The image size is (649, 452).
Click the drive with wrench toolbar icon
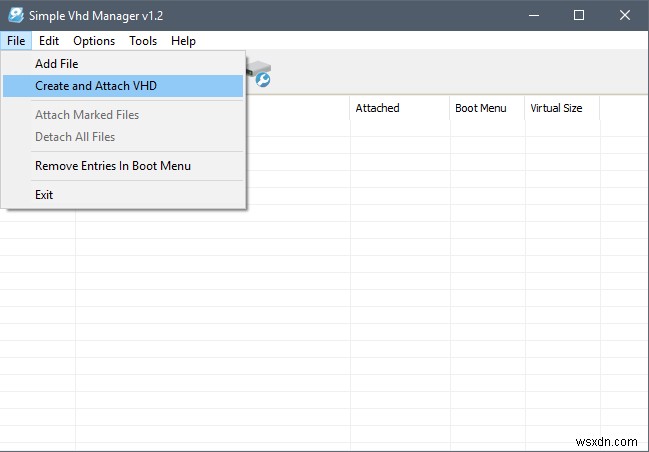[259, 73]
